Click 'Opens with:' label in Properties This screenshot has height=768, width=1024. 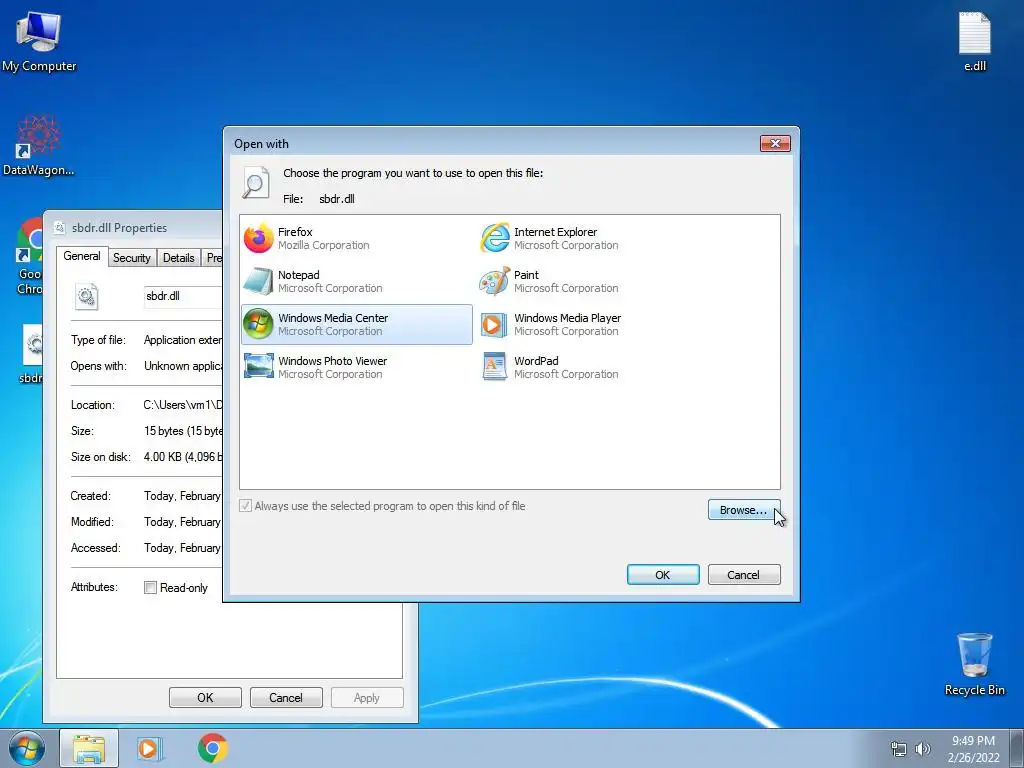click(x=99, y=366)
